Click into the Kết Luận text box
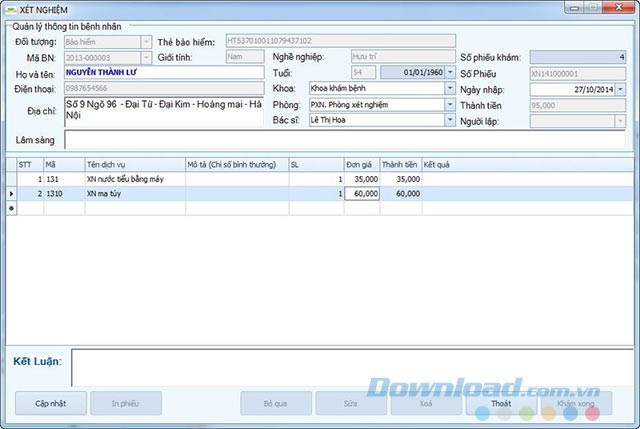 (x=350, y=366)
